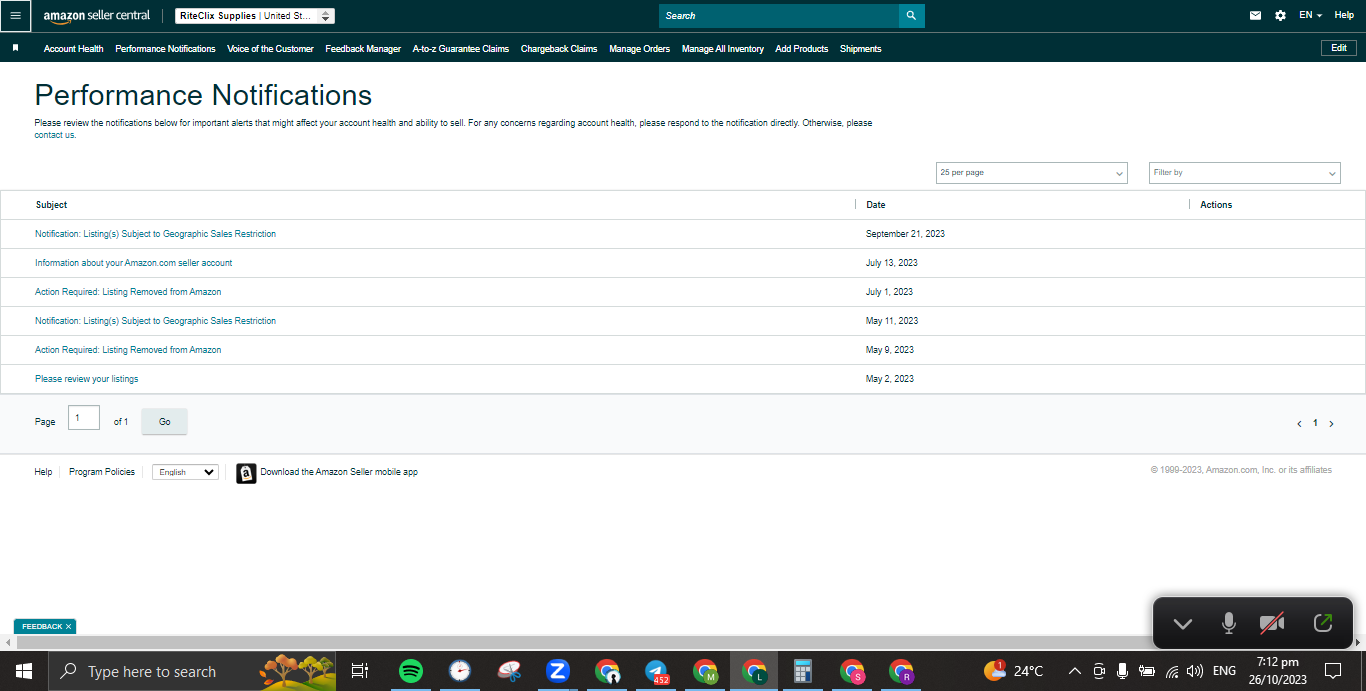Viewport: 1366px width, 691px height.
Task: Open the September 21 Geographic Sales Restriction notification
Action: [155, 234]
